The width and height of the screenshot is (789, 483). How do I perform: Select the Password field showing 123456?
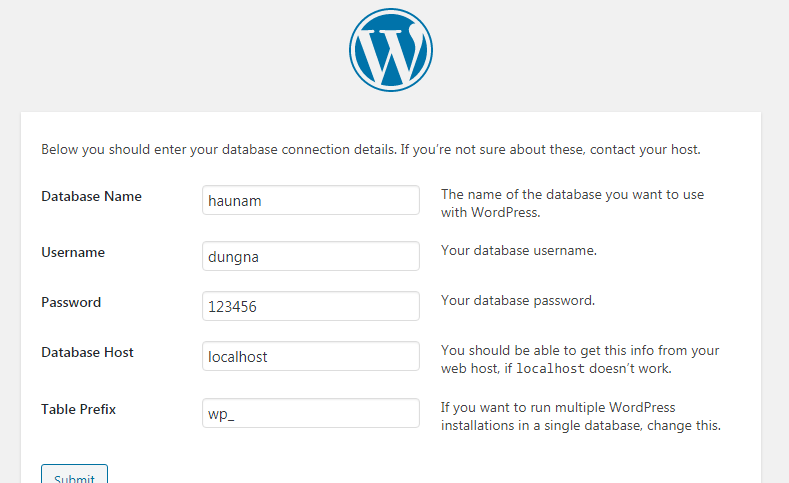311,306
